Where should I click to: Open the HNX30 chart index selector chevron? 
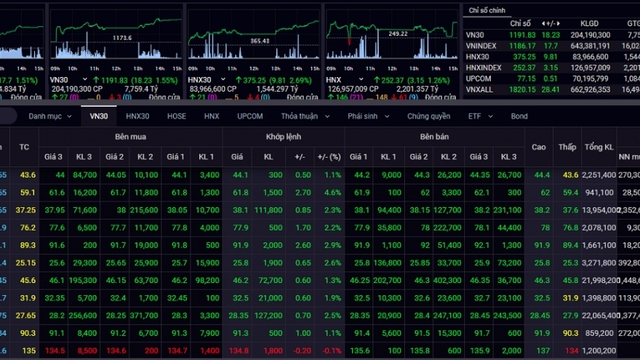(x=223, y=79)
